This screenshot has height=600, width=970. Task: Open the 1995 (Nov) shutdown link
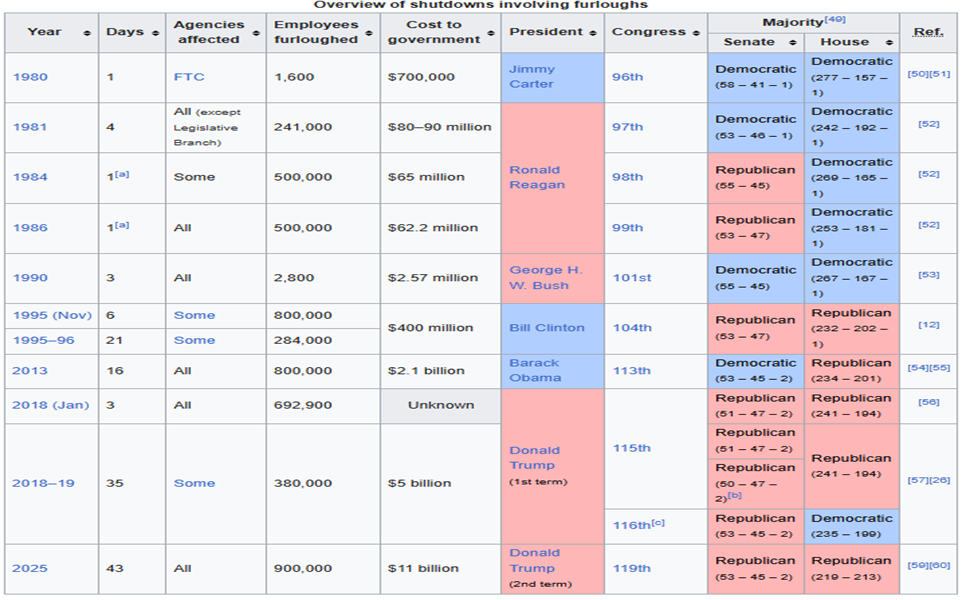tap(52, 315)
